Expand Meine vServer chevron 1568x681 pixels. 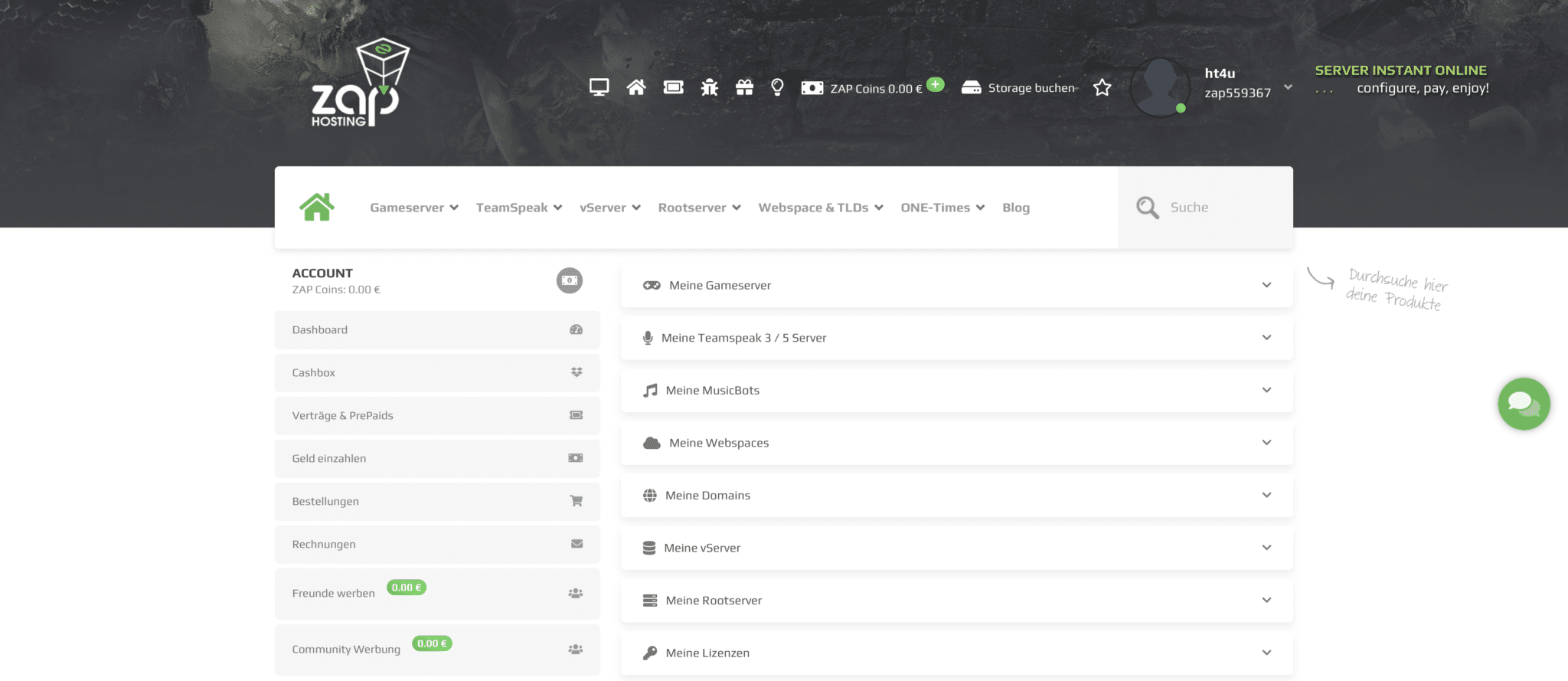pos(1266,547)
